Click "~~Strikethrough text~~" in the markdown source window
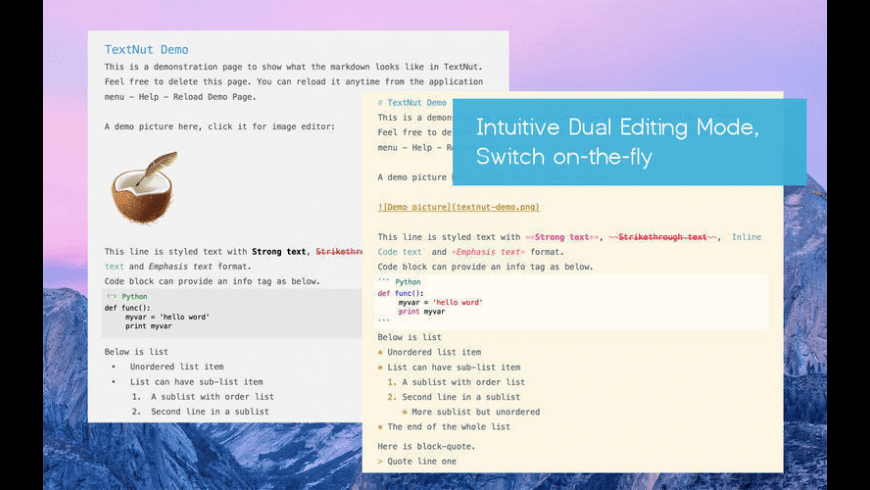Image resolution: width=870 pixels, height=490 pixels. pos(662,237)
